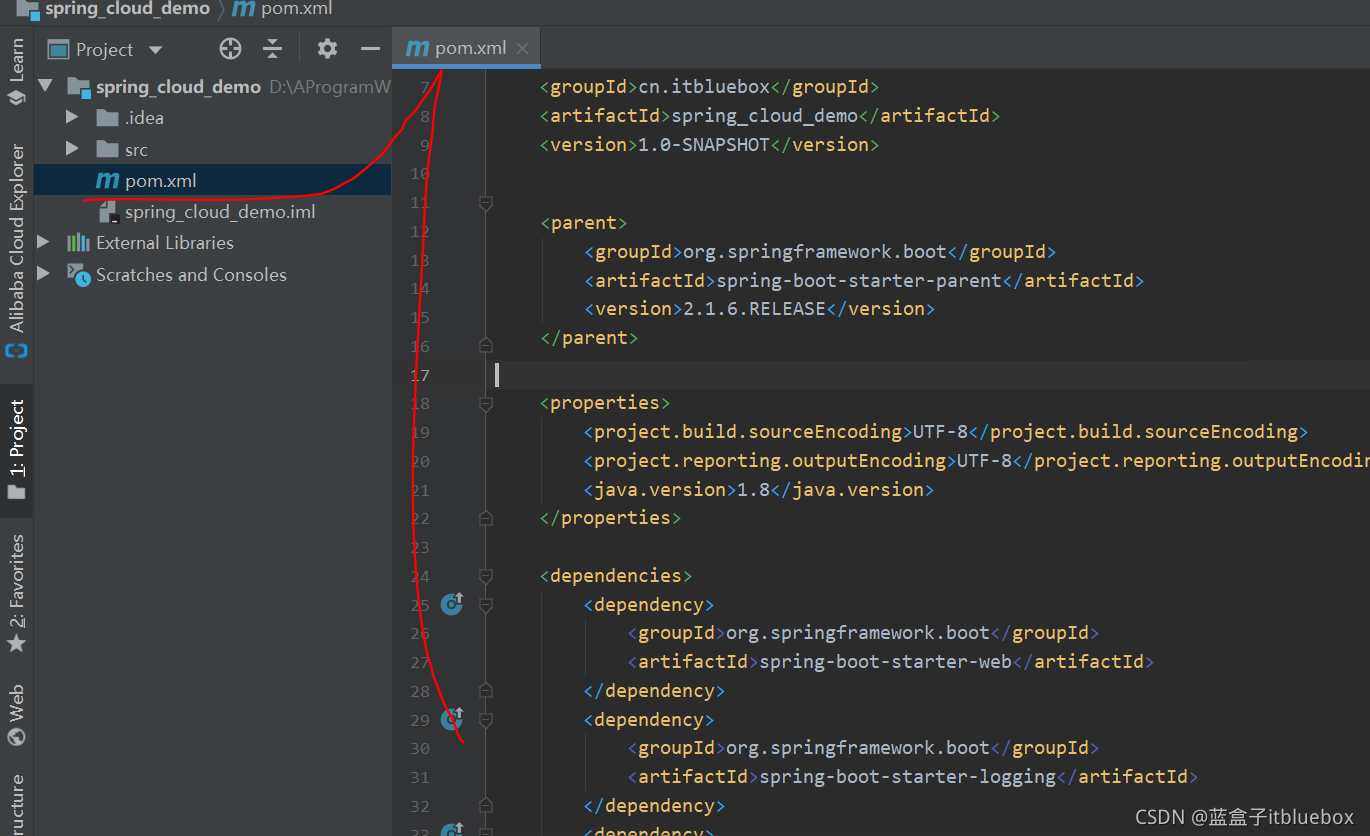1370x836 pixels.
Task: Click the .iml file icon
Action: pos(108,212)
